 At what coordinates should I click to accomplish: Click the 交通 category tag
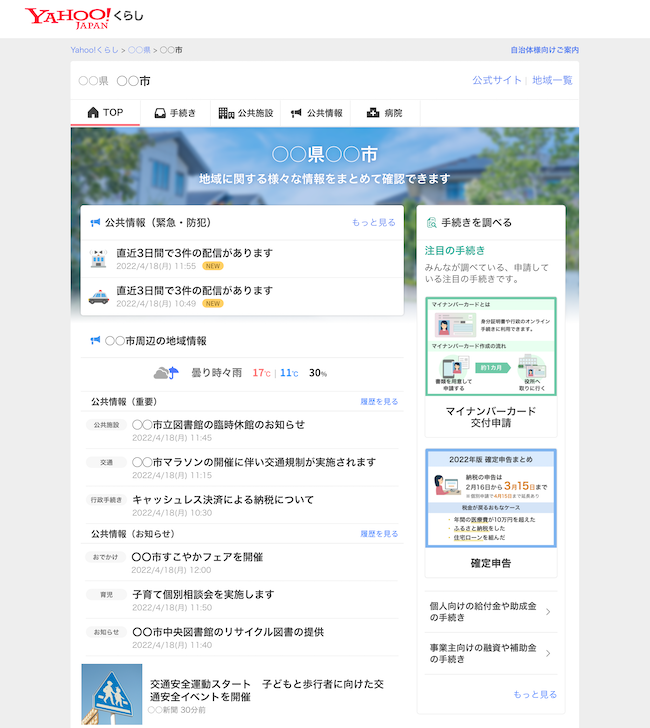(x=106, y=462)
